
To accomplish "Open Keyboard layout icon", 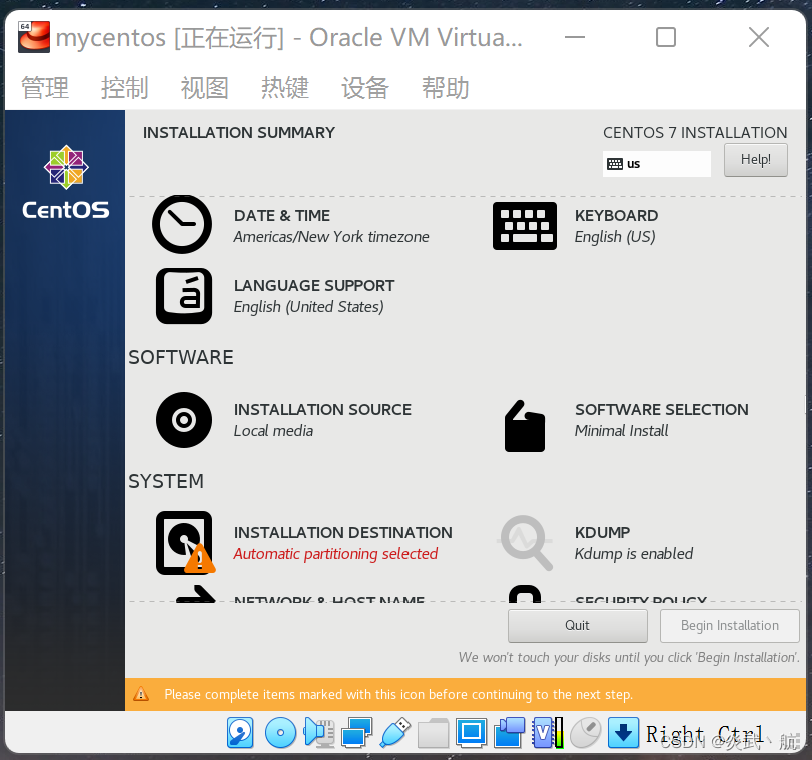I will click(x=525, y=226).
